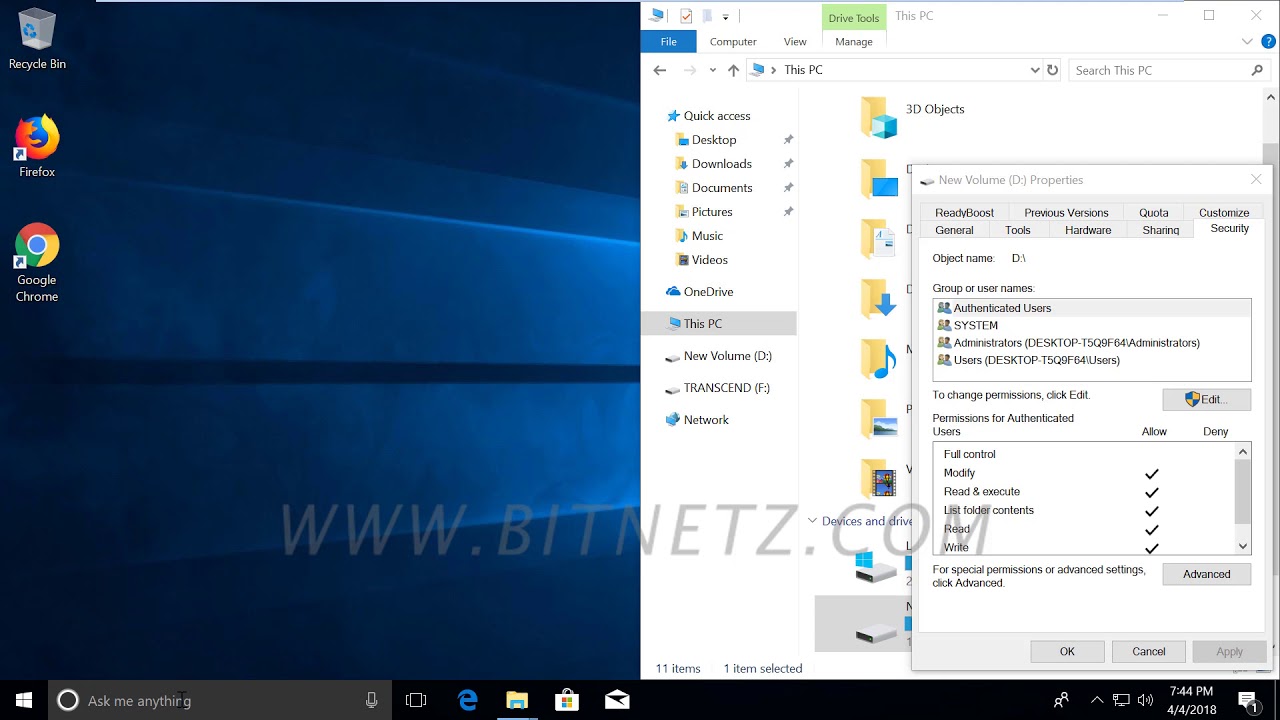
Task: Open the Hardware tab
Action: point(1088,230)
